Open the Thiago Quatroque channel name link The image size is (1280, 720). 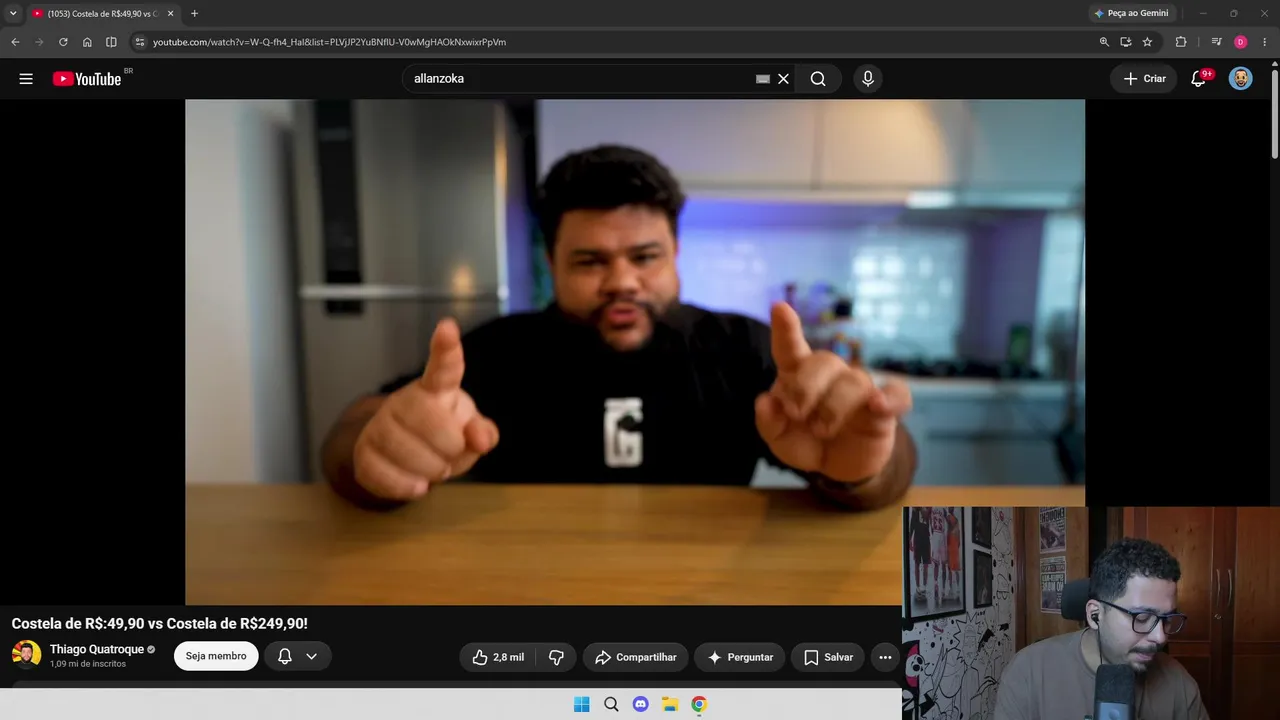[97, 649]
